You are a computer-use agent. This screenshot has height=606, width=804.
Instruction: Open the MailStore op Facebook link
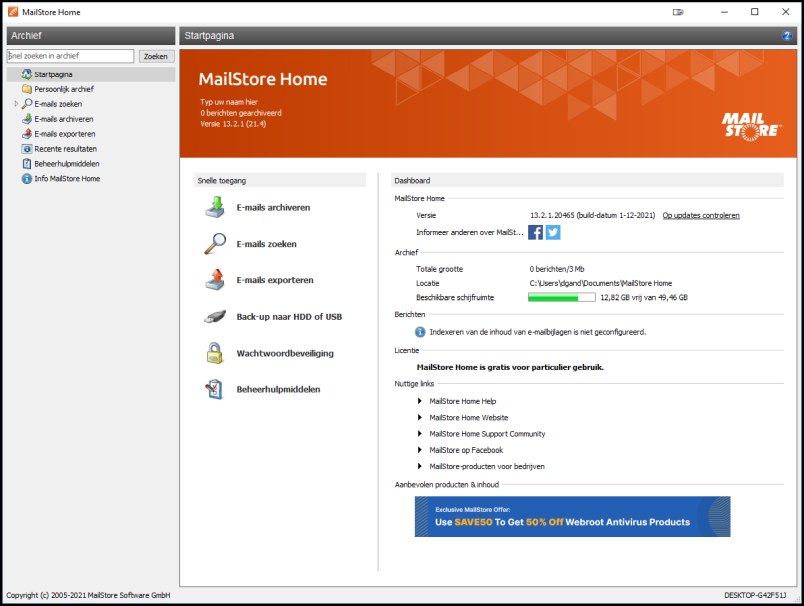(466, 450)
